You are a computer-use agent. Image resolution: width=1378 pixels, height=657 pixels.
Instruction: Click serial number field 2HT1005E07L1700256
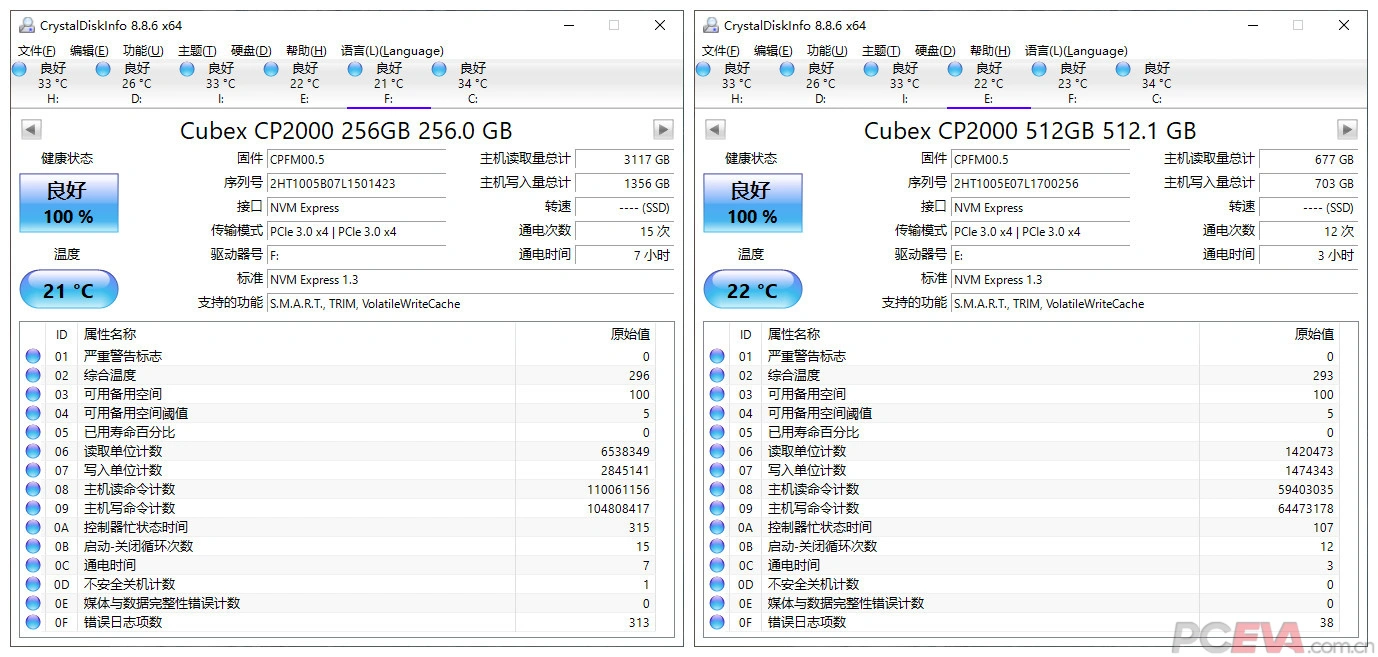[1041, 184]
